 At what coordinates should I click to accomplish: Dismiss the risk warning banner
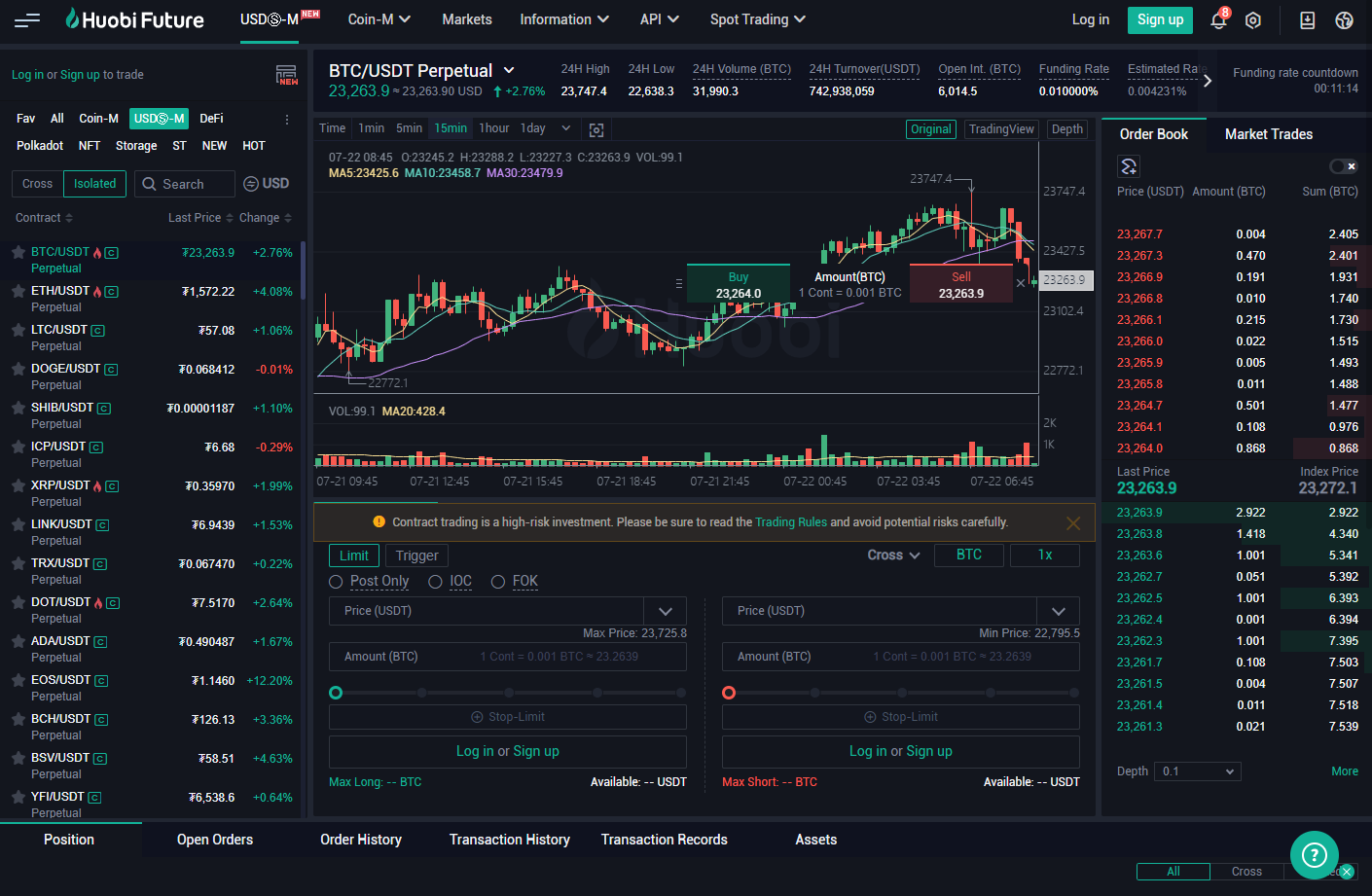(1073, 523)
